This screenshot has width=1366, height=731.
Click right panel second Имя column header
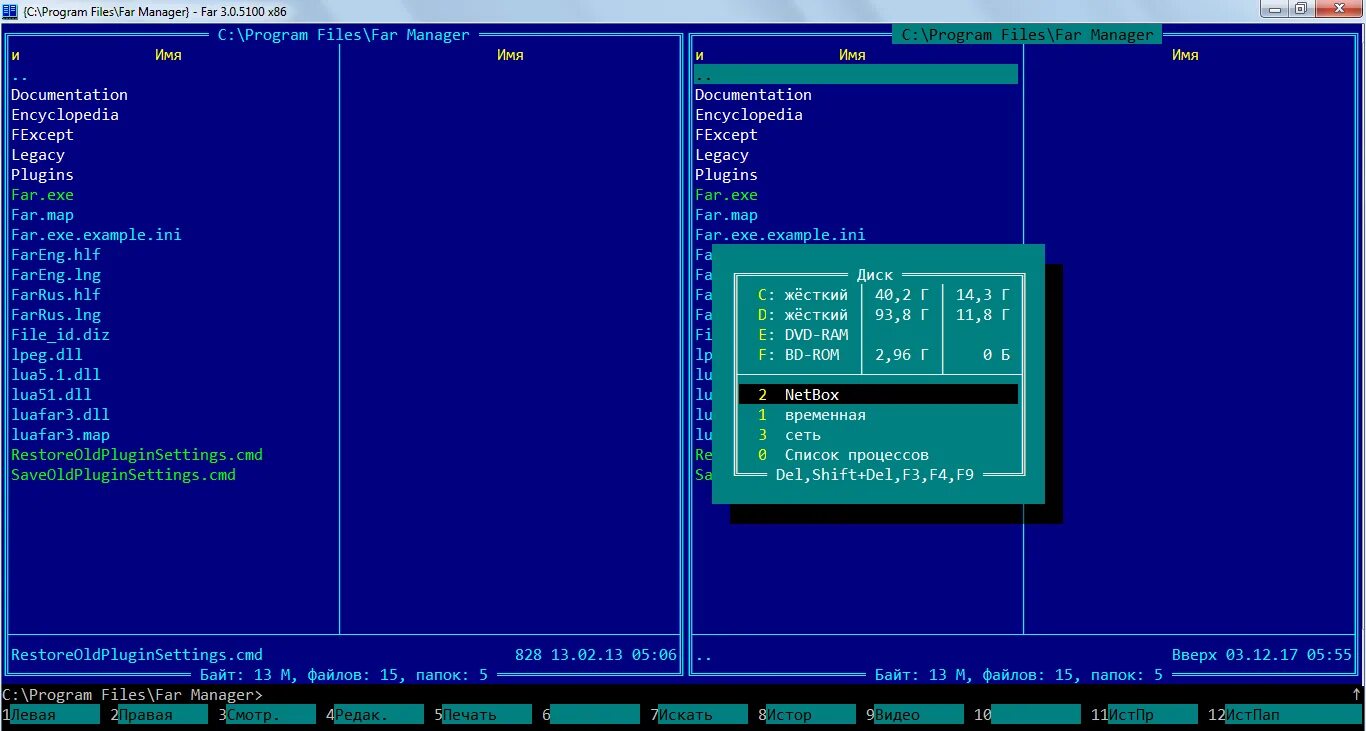[1185, 55]
